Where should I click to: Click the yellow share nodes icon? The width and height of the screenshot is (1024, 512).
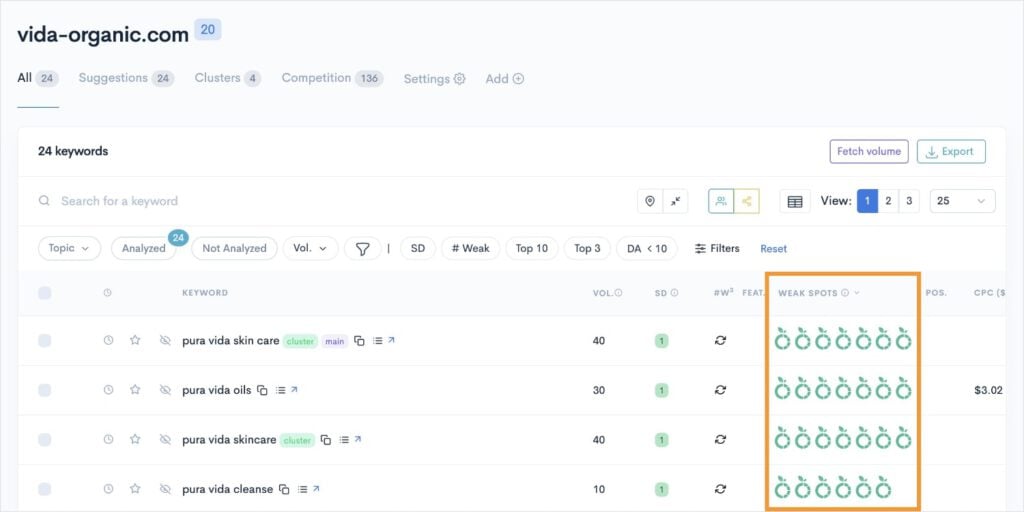(746, 201)
